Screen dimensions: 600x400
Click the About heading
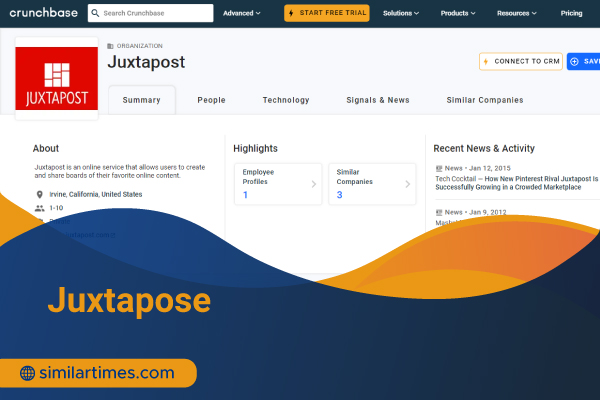[x=46, y=149]
